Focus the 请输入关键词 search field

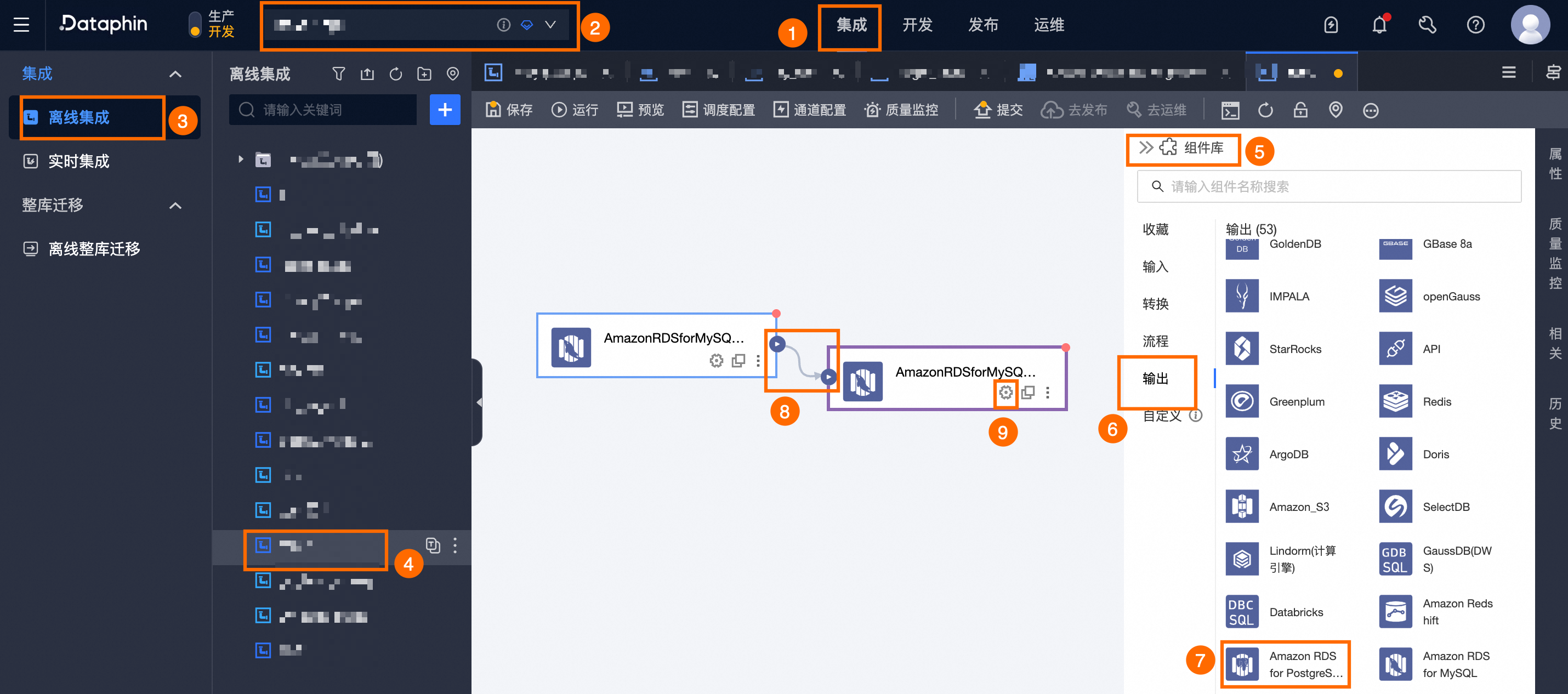coord(323,110)
